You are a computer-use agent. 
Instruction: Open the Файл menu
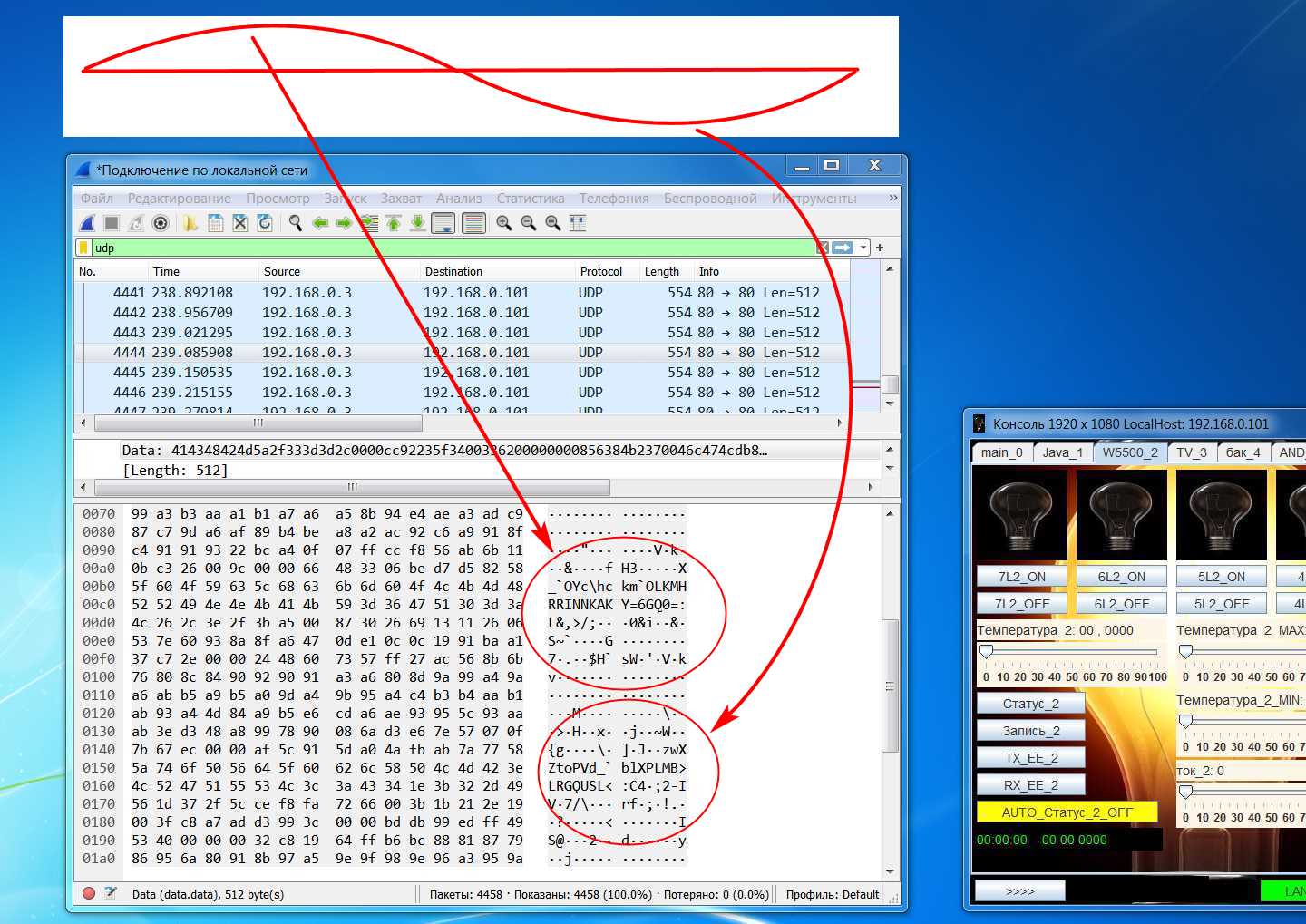(x=97, y=198)
